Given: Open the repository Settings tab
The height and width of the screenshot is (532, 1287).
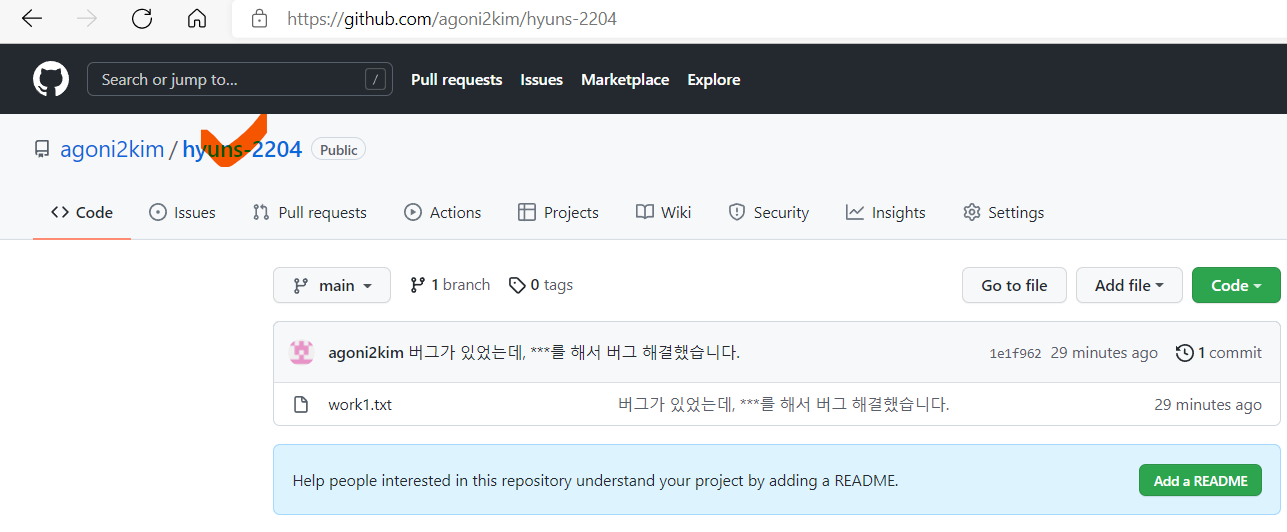Looking at the screenshot, I should [1003, 212].
